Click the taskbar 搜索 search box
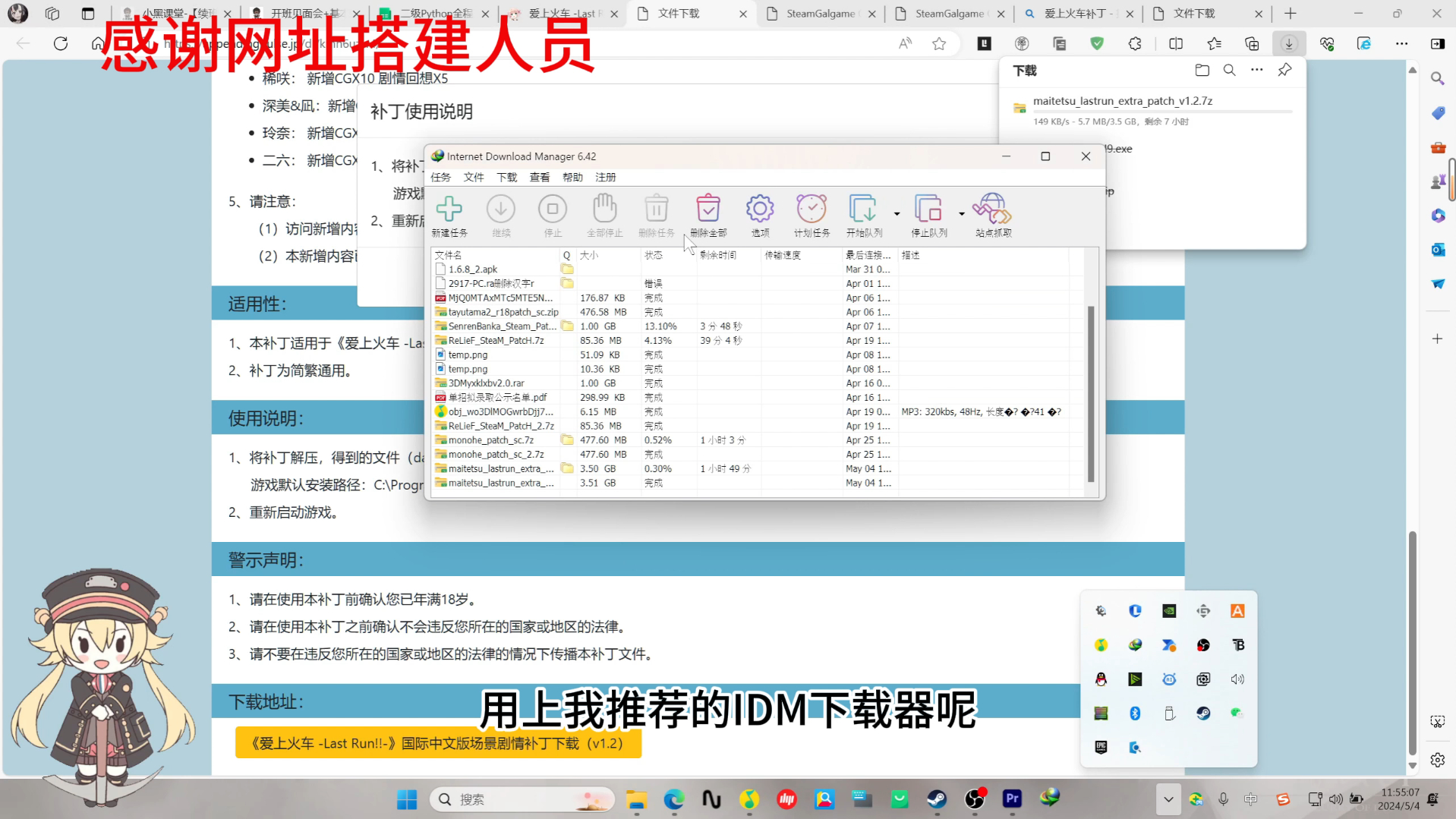This screenshot has width=1456, height=819. [x=522, y=799]
